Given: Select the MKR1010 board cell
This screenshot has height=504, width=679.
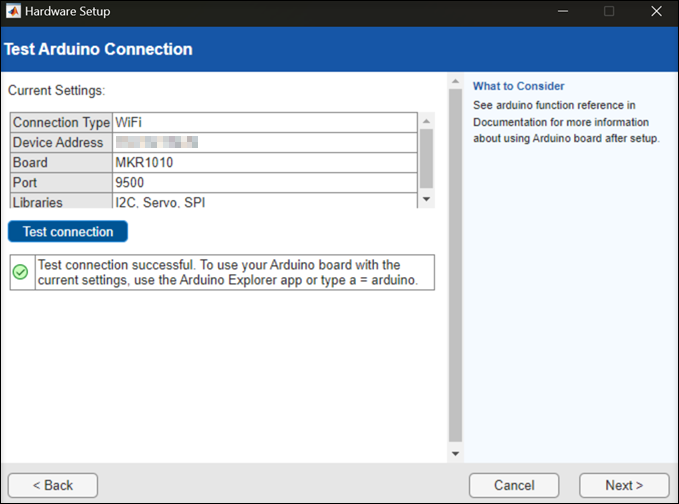Looking at the screenshot, I should pos(265,162).
